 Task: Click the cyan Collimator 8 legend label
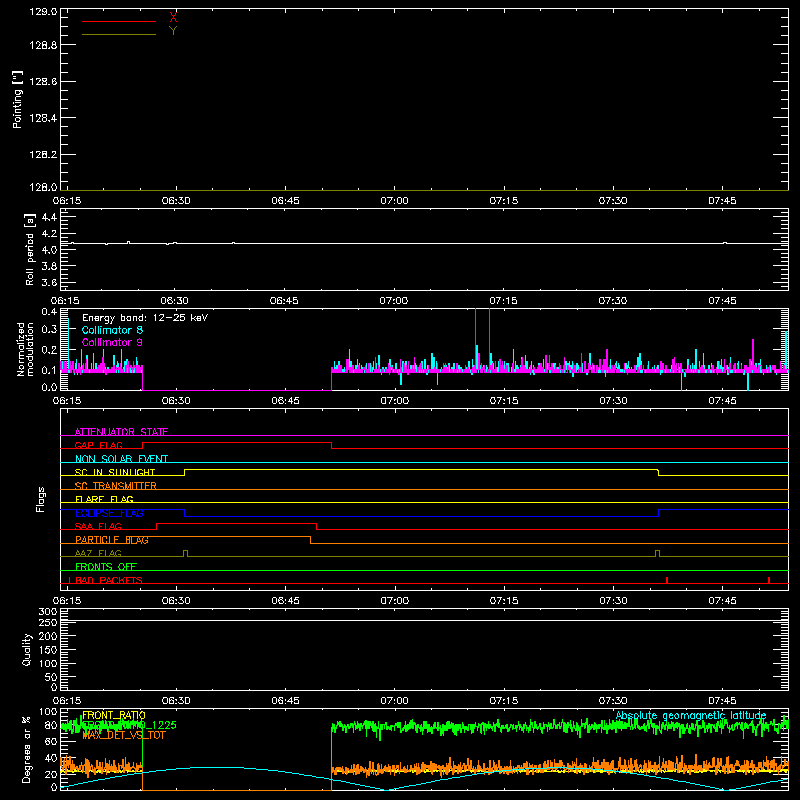click(x=112, y=330)
